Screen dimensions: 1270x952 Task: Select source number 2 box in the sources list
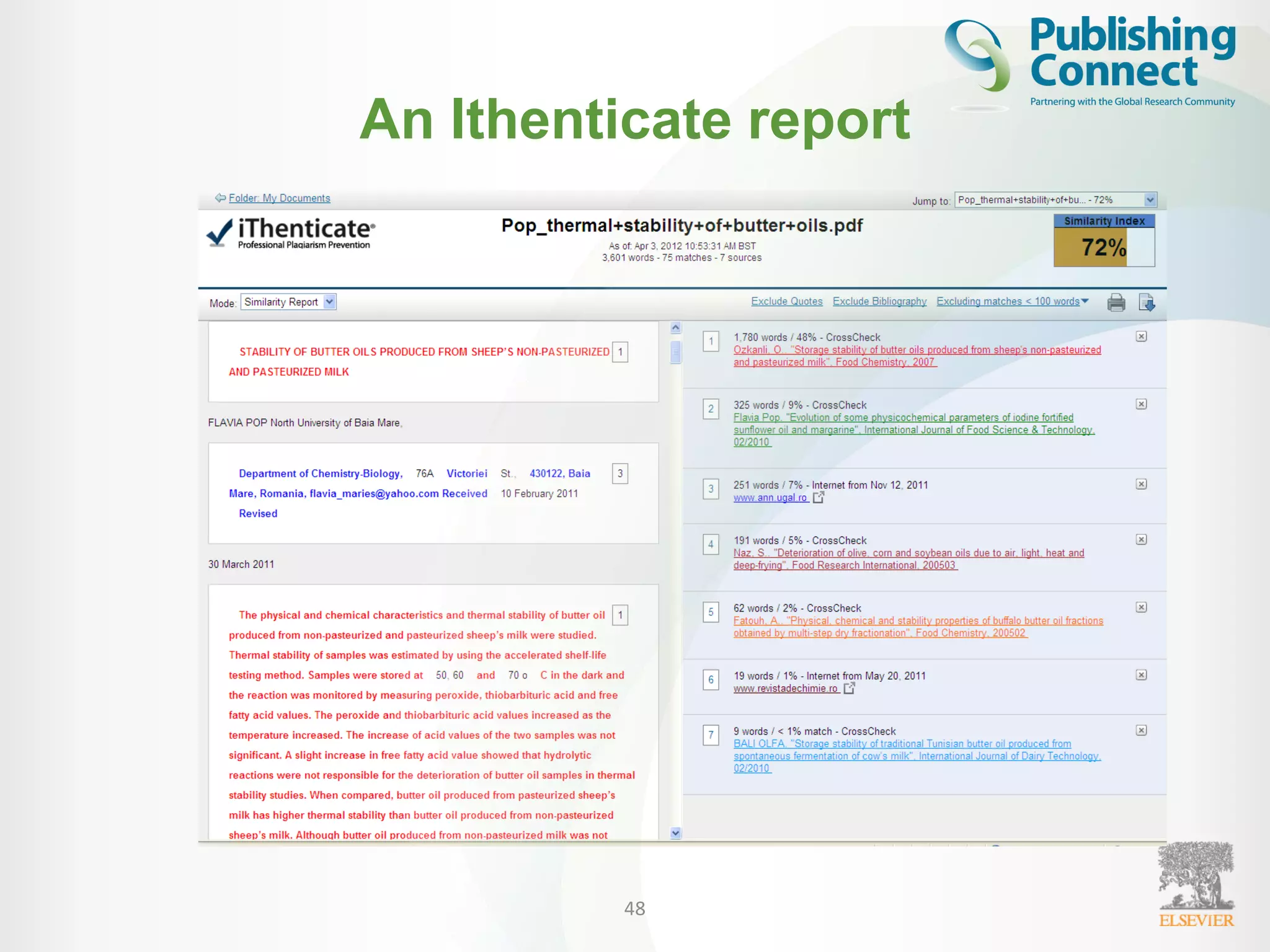711,409
